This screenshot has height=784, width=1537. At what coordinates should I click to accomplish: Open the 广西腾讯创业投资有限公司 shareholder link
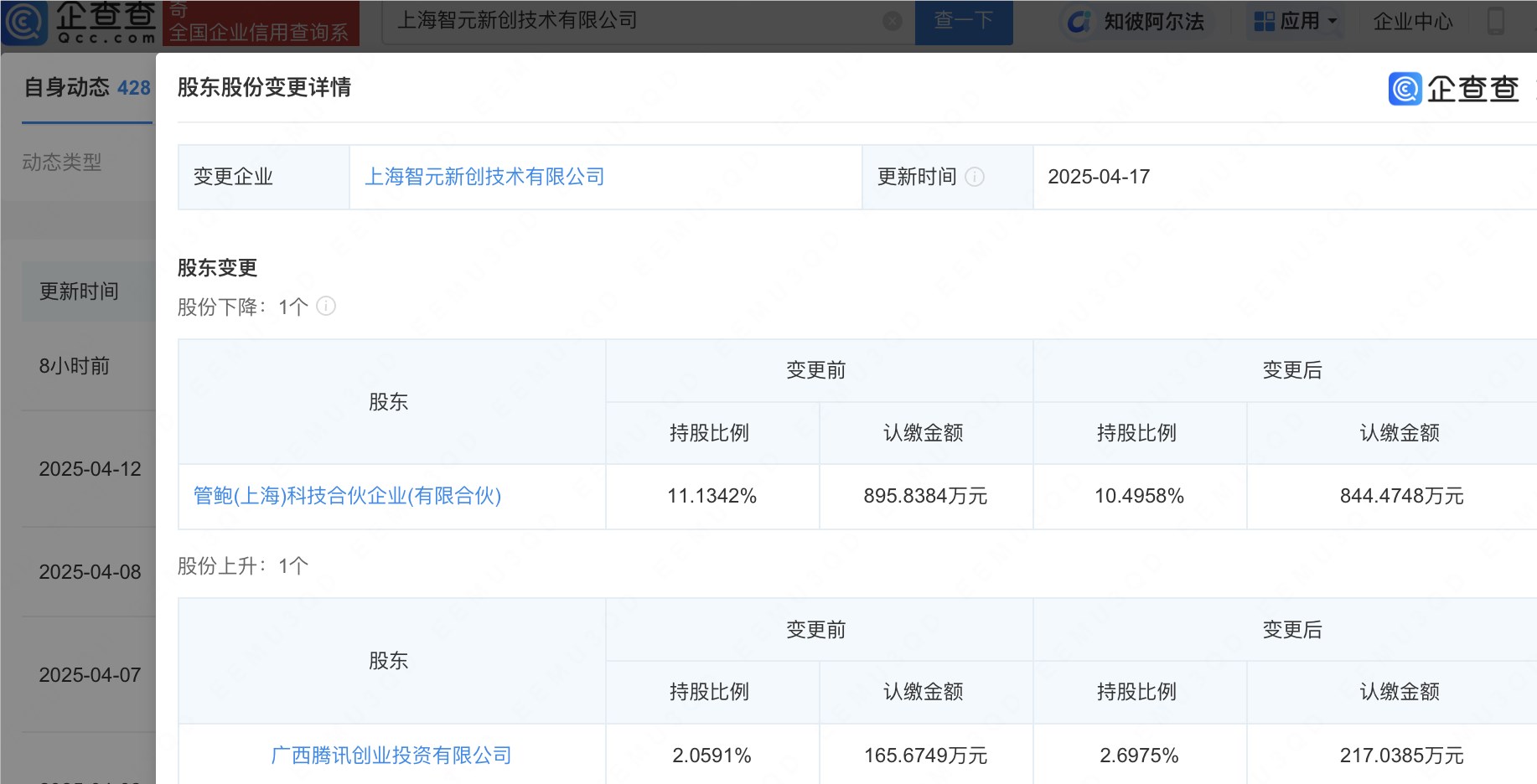(391, 755)
